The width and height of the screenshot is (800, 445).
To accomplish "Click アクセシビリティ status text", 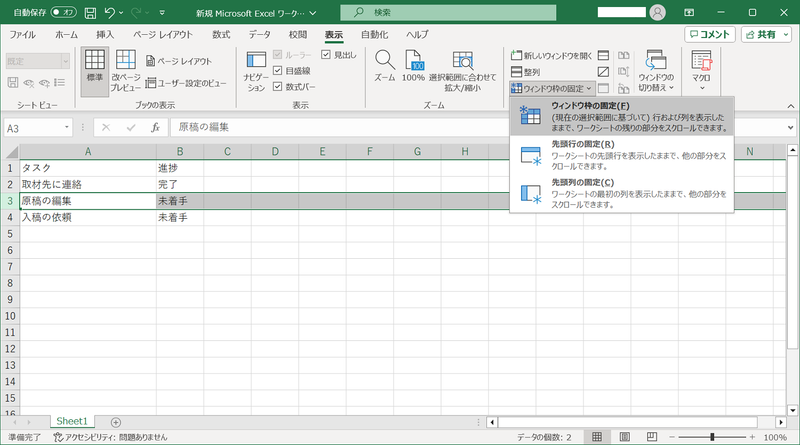I will click(x=111, y=437).
